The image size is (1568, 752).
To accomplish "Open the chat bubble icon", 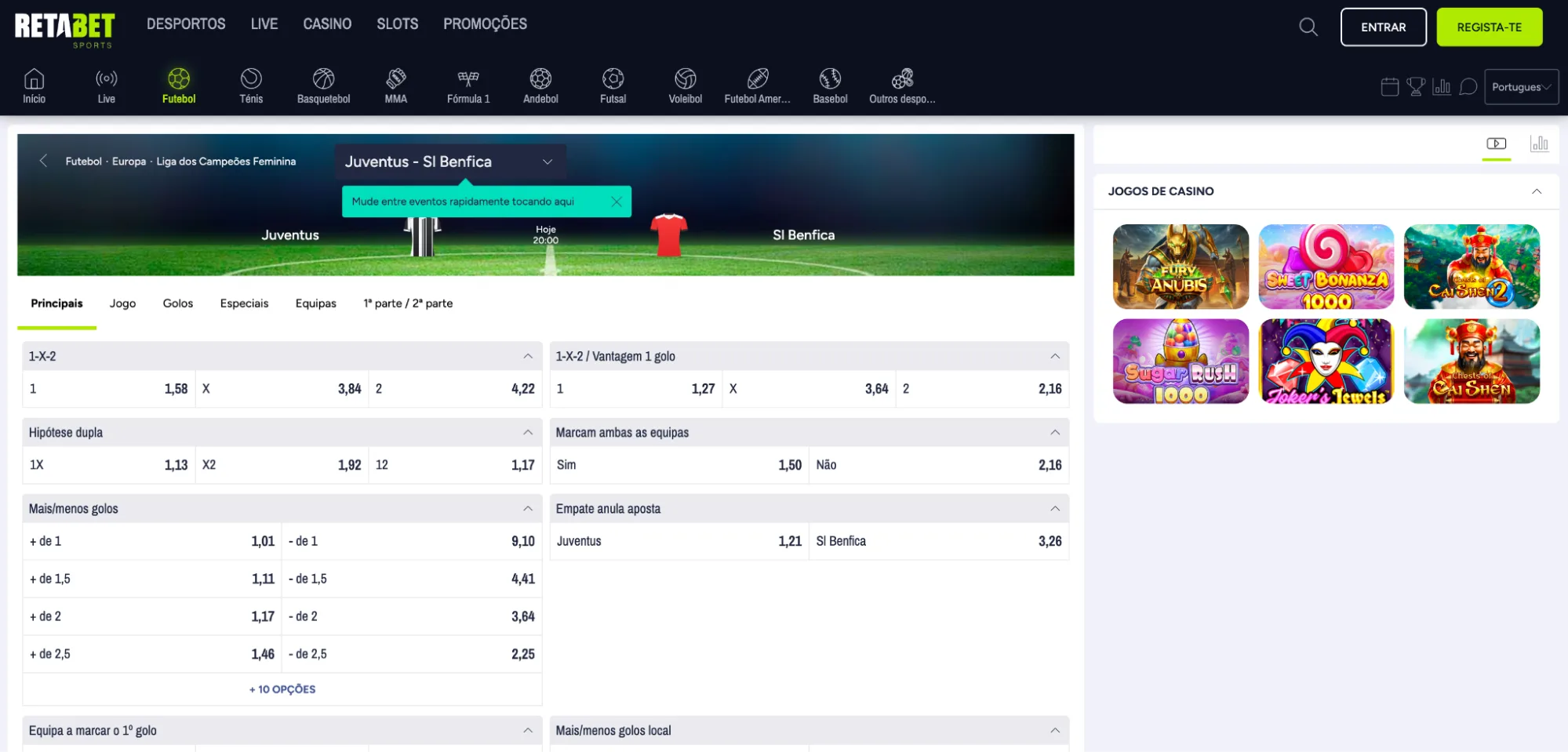I will pos(1468,87).
